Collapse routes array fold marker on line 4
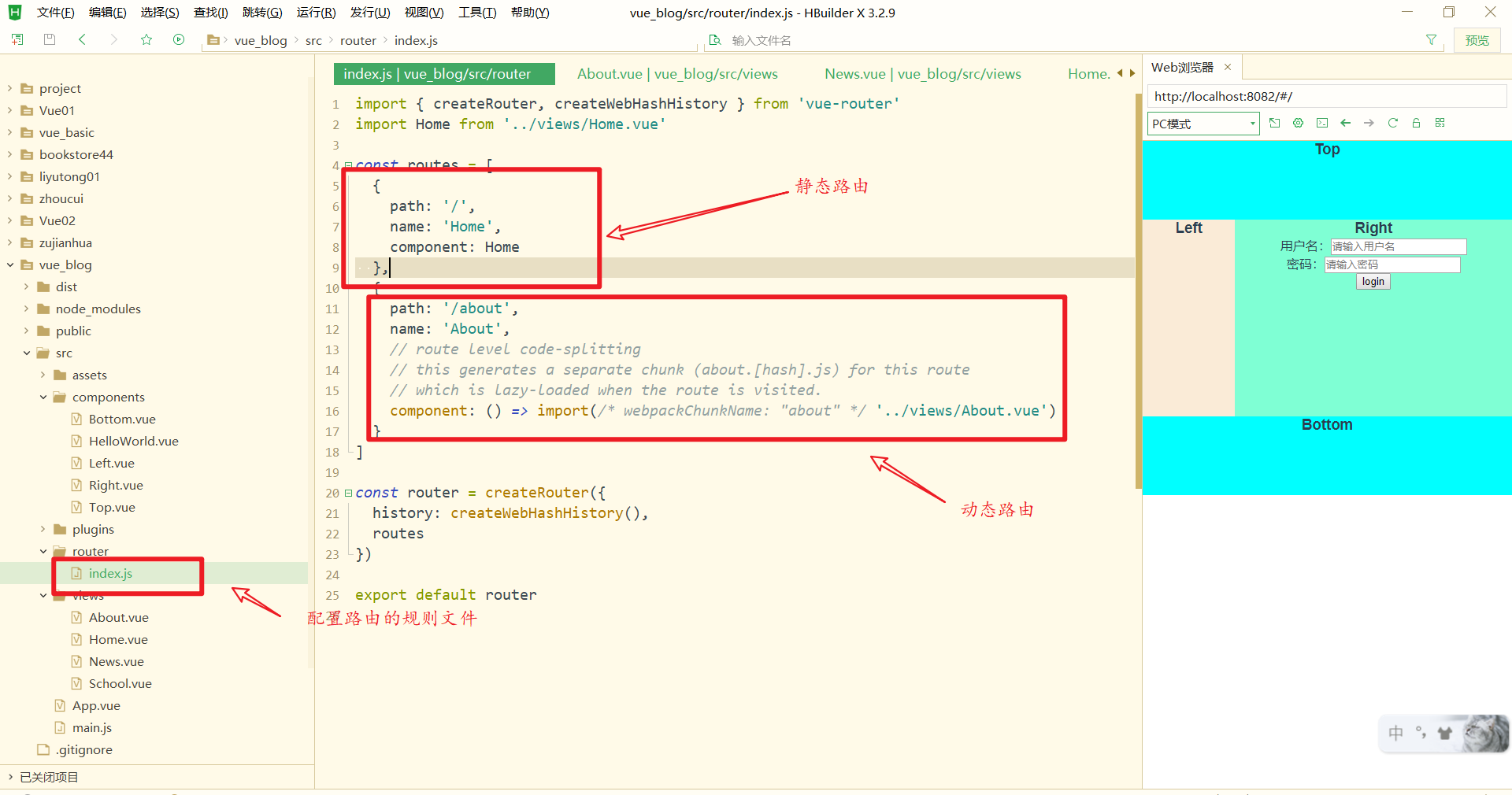The width and height of the screenshot is (1512, 795). (348, 165)
